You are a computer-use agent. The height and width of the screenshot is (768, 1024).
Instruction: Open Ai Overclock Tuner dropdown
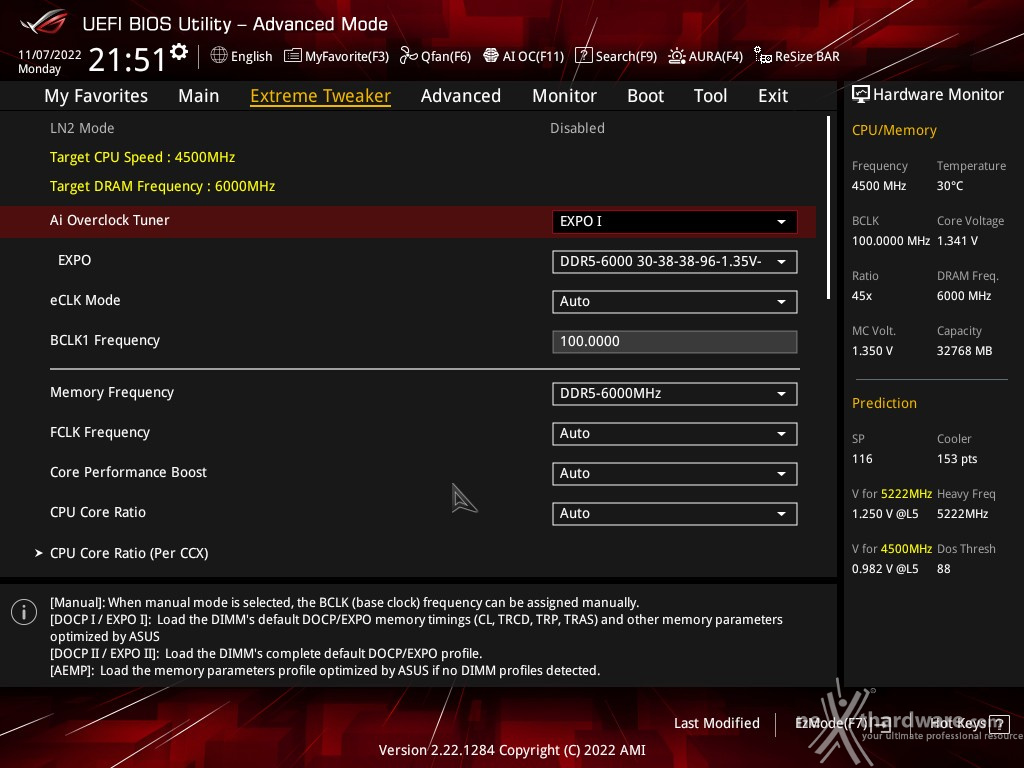coord(674,221)
